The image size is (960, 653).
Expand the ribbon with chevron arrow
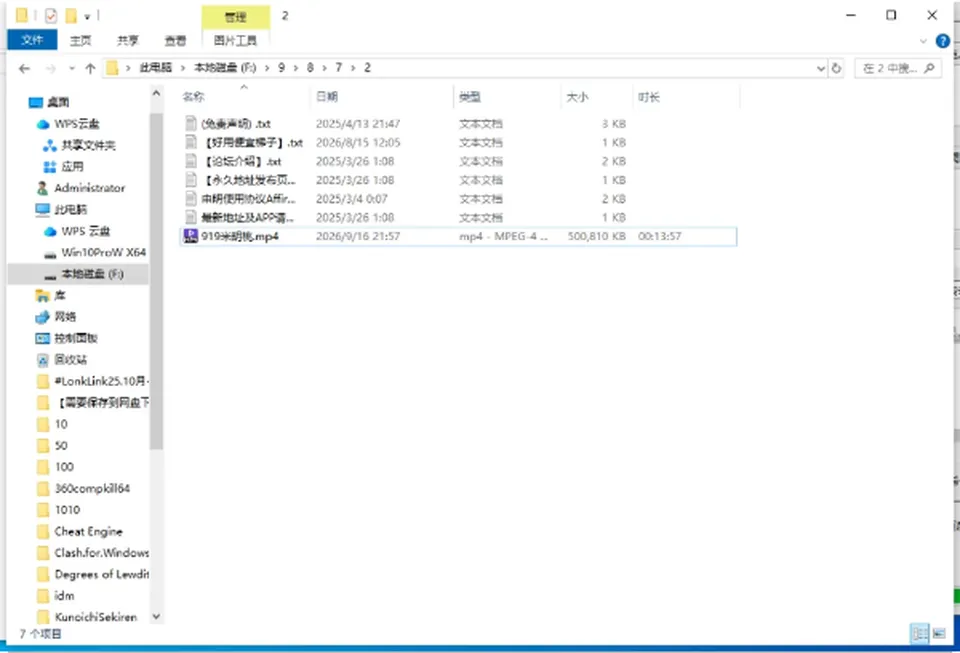tap(923, 41)
